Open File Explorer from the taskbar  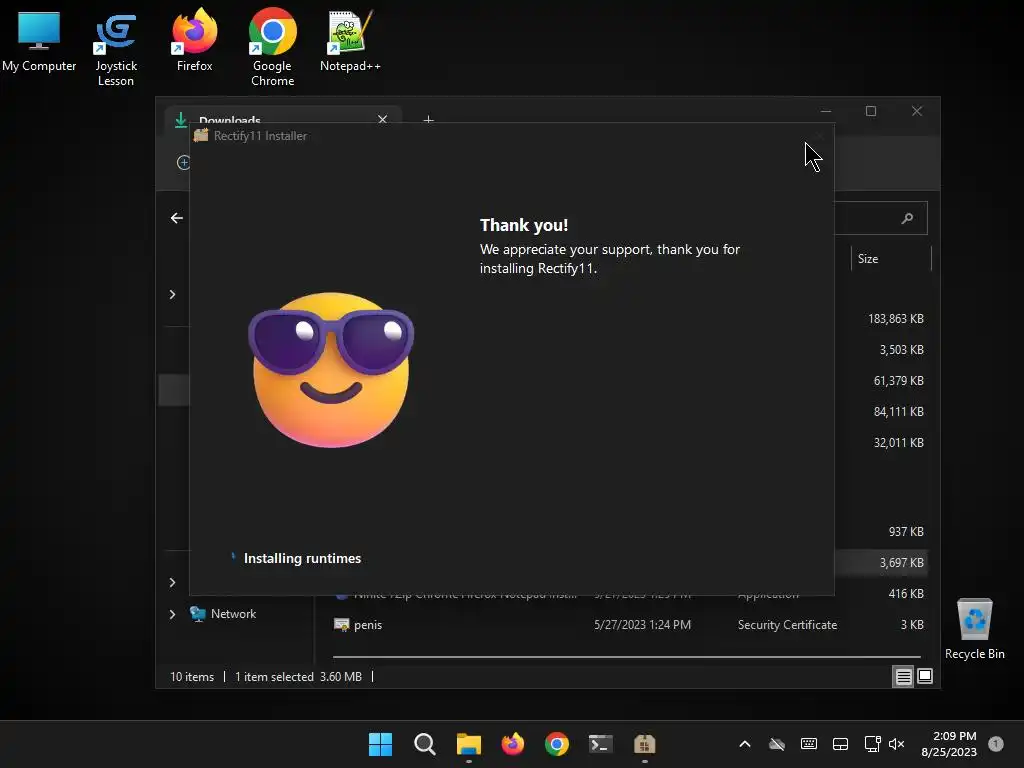pos(468,744)
